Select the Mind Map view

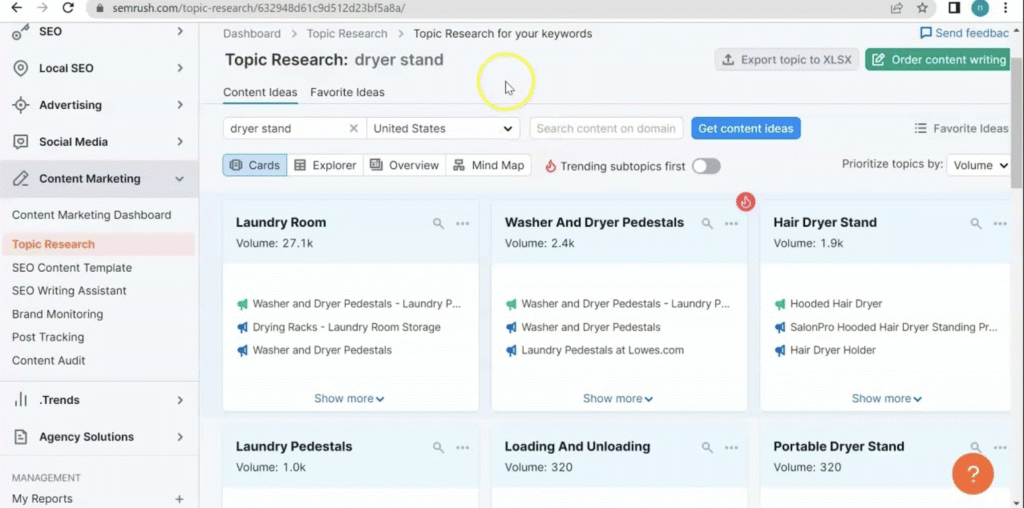488,165
